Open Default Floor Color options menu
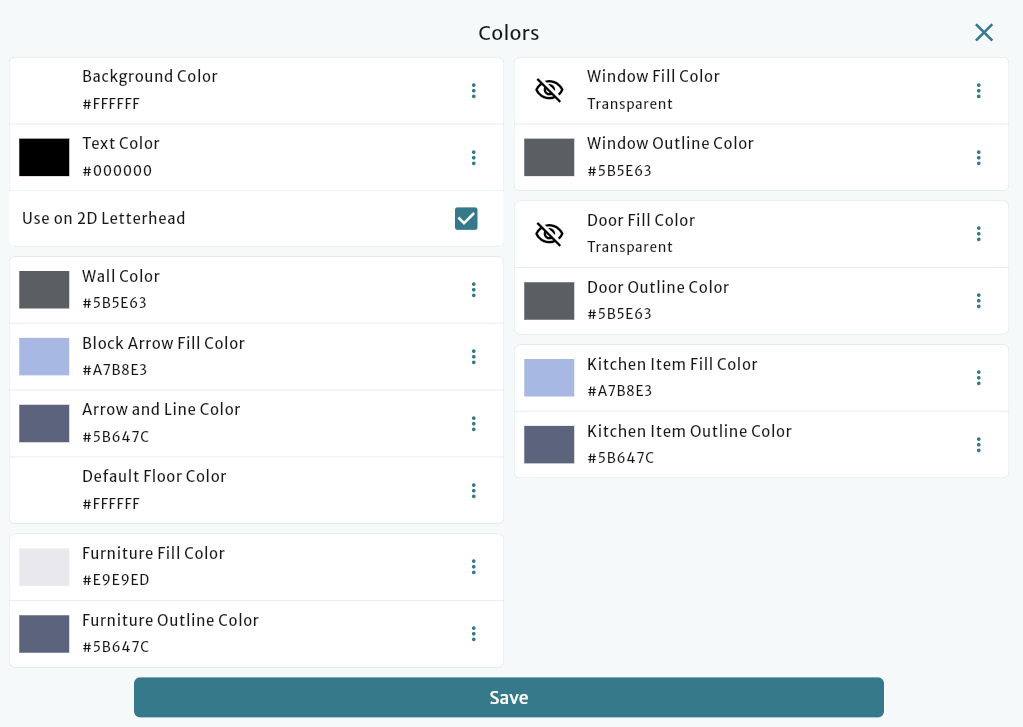Image resolution: width=1023 pixels, height=727 pixels. (x=474, y=490)
